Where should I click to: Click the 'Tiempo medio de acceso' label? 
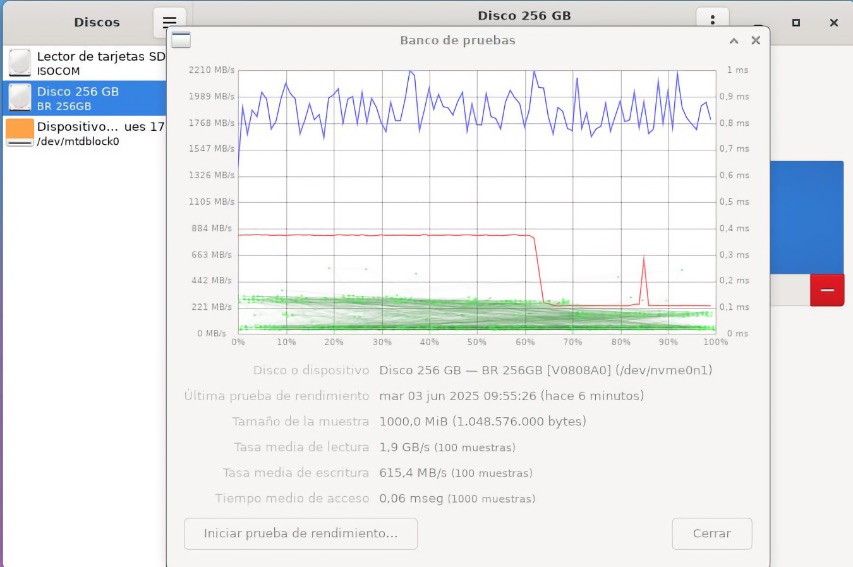click(292, 498)
